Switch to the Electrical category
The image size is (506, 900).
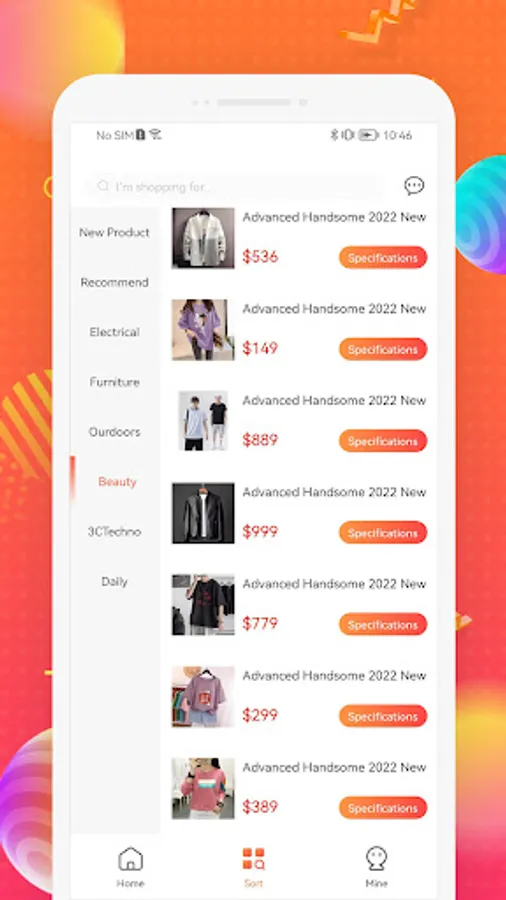click(x=114, y=332)
